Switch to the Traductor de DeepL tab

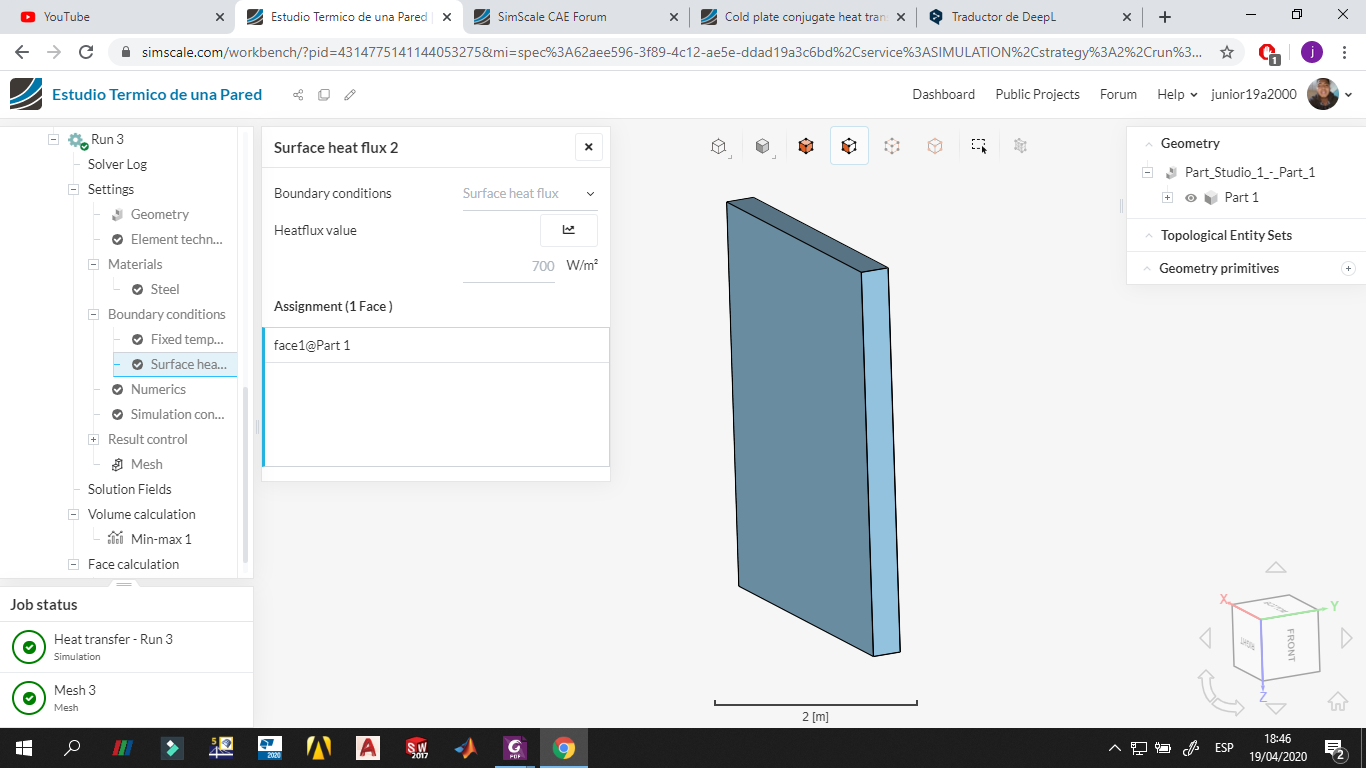click(x=1030, y=17)
